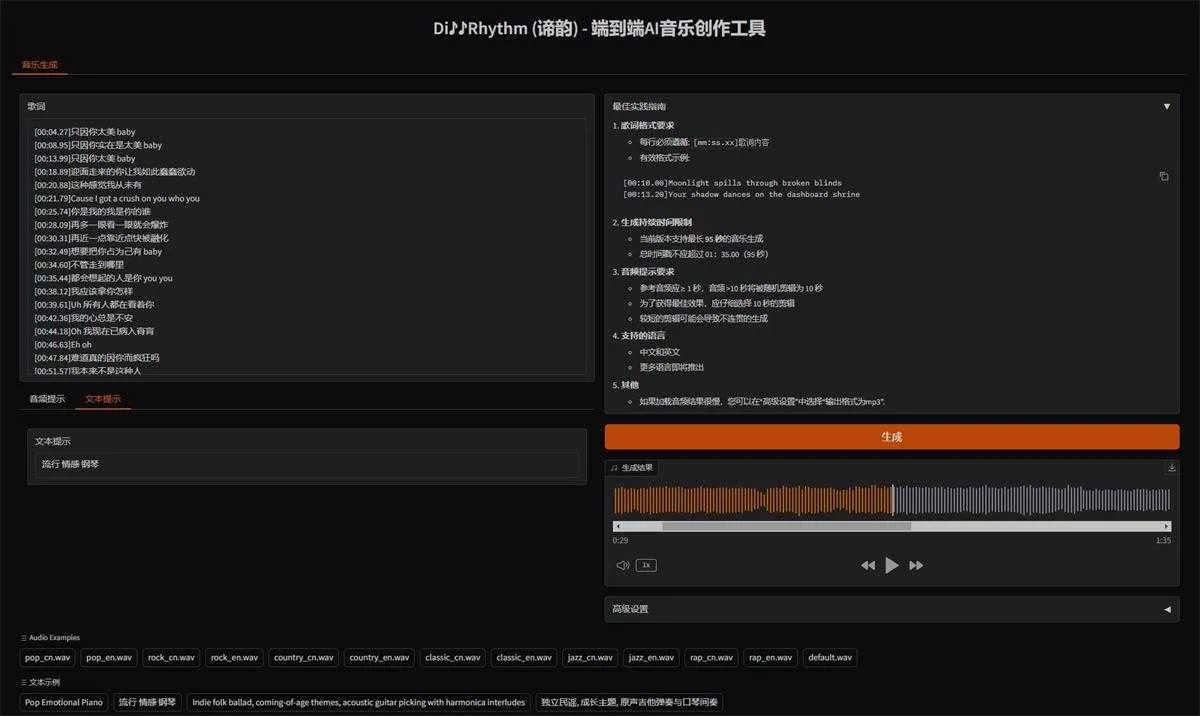
Task: Click example line Moonlight spills through broken blinds
Action: (732, 183)
